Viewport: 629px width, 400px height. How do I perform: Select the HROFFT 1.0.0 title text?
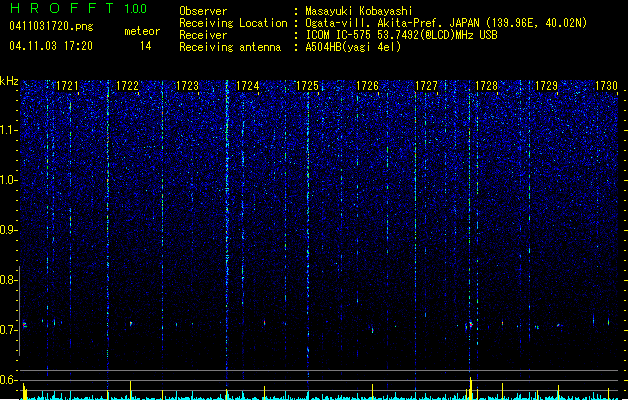78,8
